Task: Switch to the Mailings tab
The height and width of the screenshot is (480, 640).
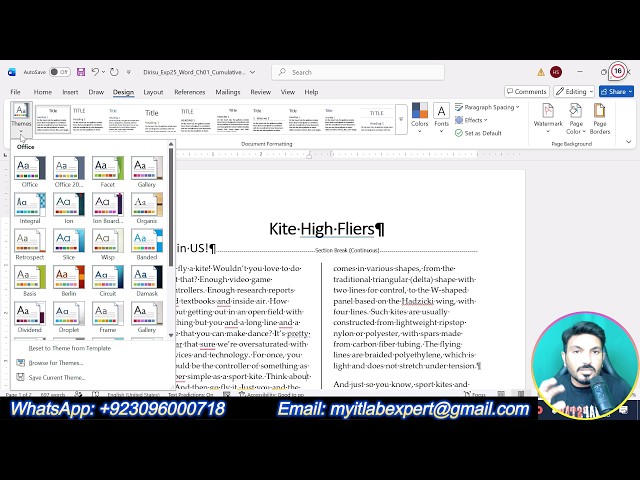Action: coord(228,92)
